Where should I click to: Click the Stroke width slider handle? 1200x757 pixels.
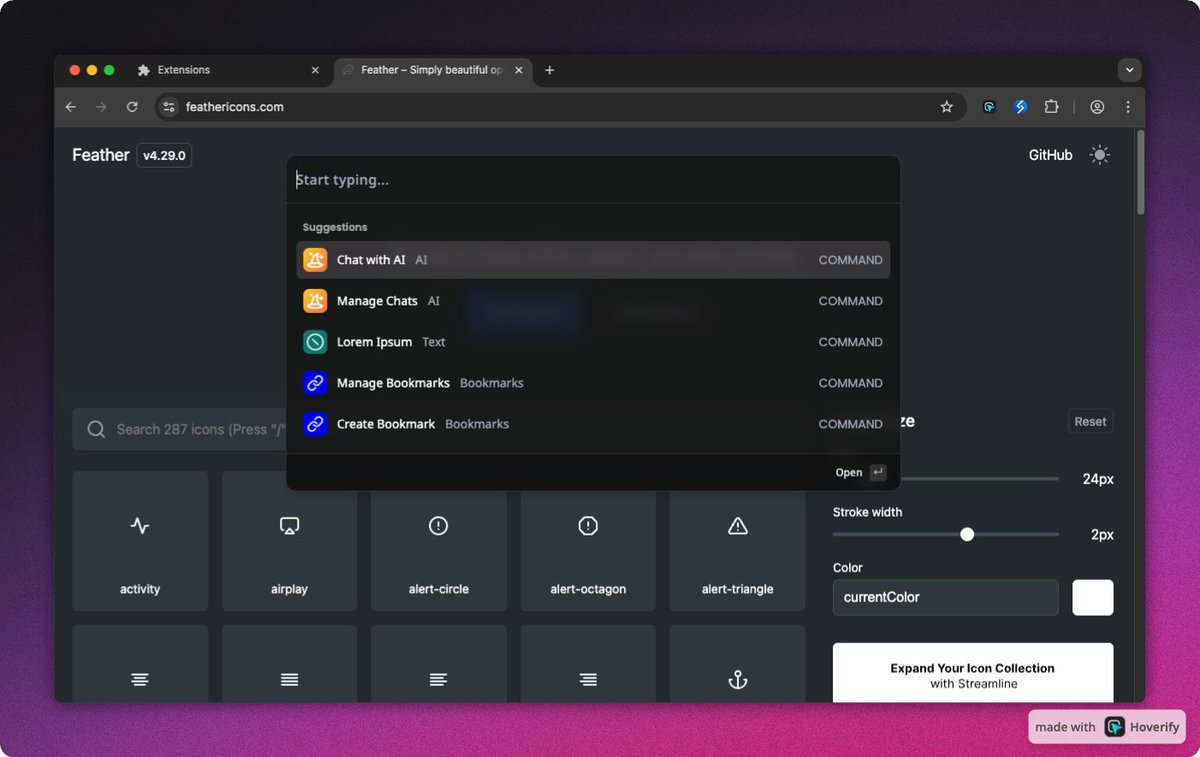point(967,535)
